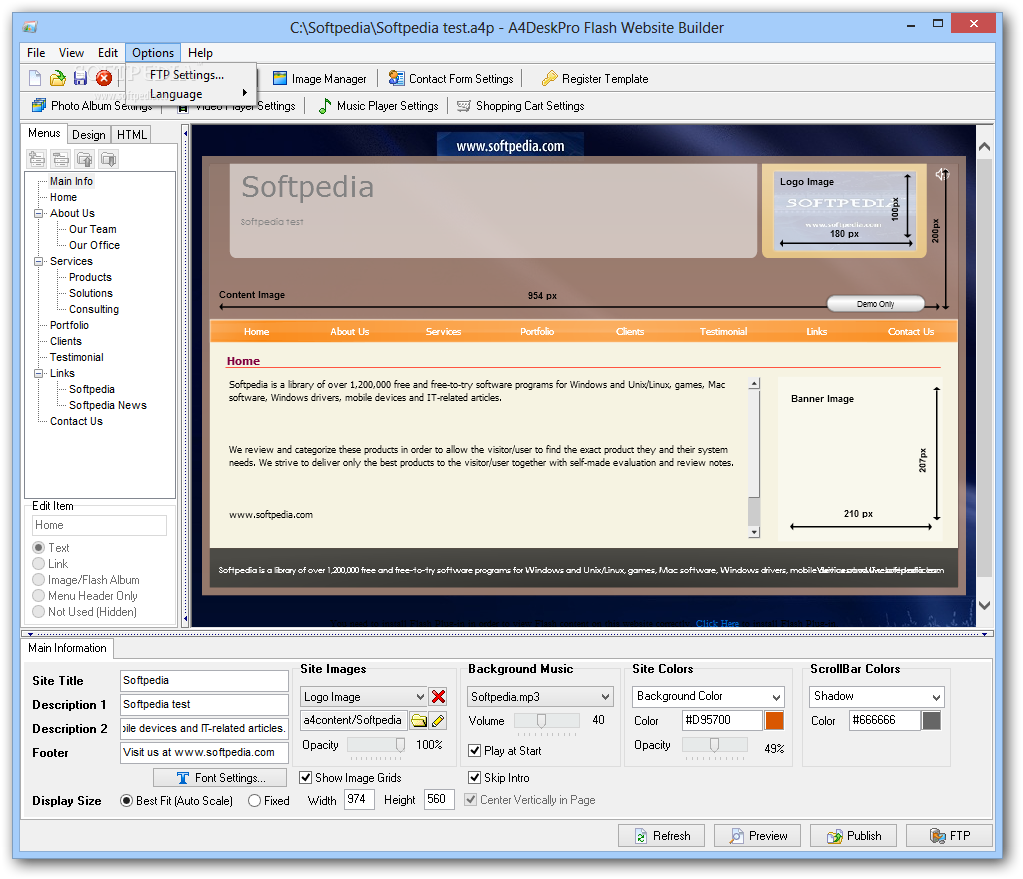
Task: Open the Shadow scrollbar color dropdown
Action: pyautogui.click(x=877, y=696)
